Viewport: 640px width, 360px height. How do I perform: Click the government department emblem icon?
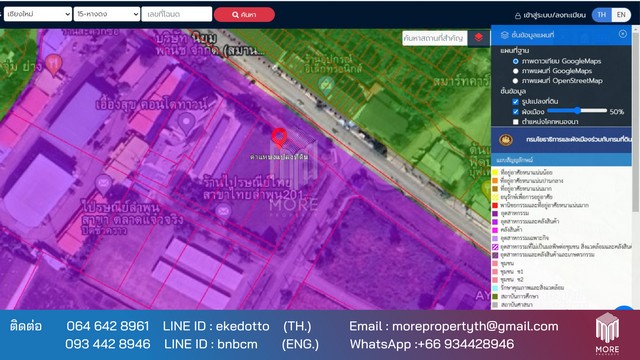[x=506, y=140]
